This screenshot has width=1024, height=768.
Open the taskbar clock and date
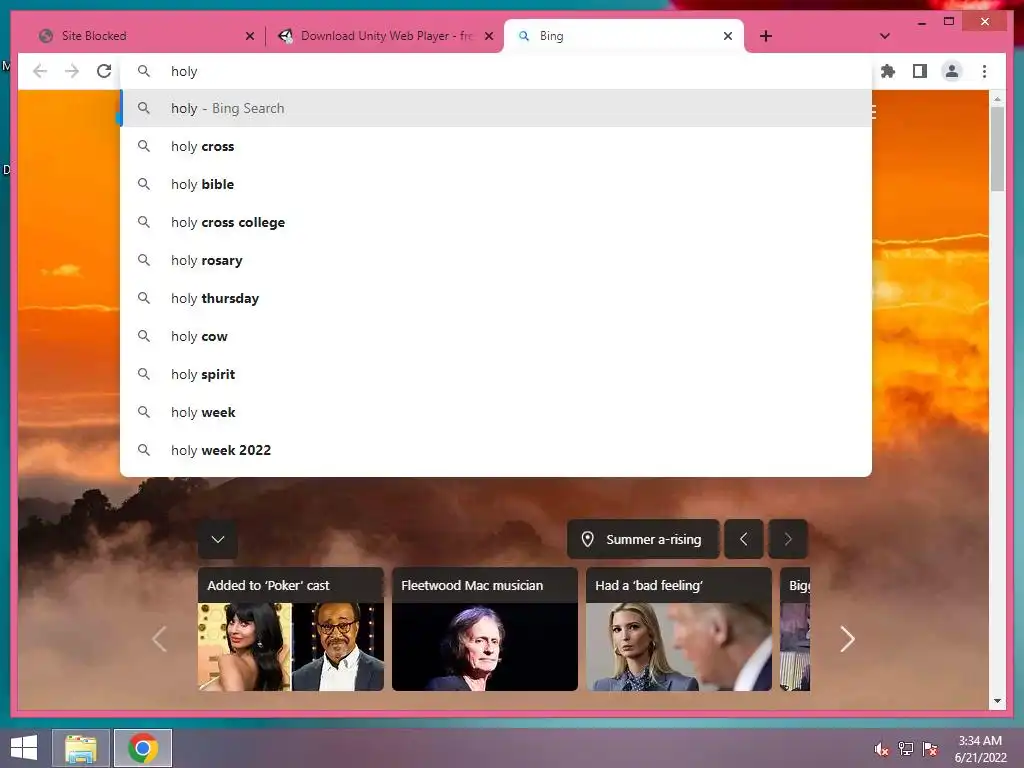pos(980,749)
